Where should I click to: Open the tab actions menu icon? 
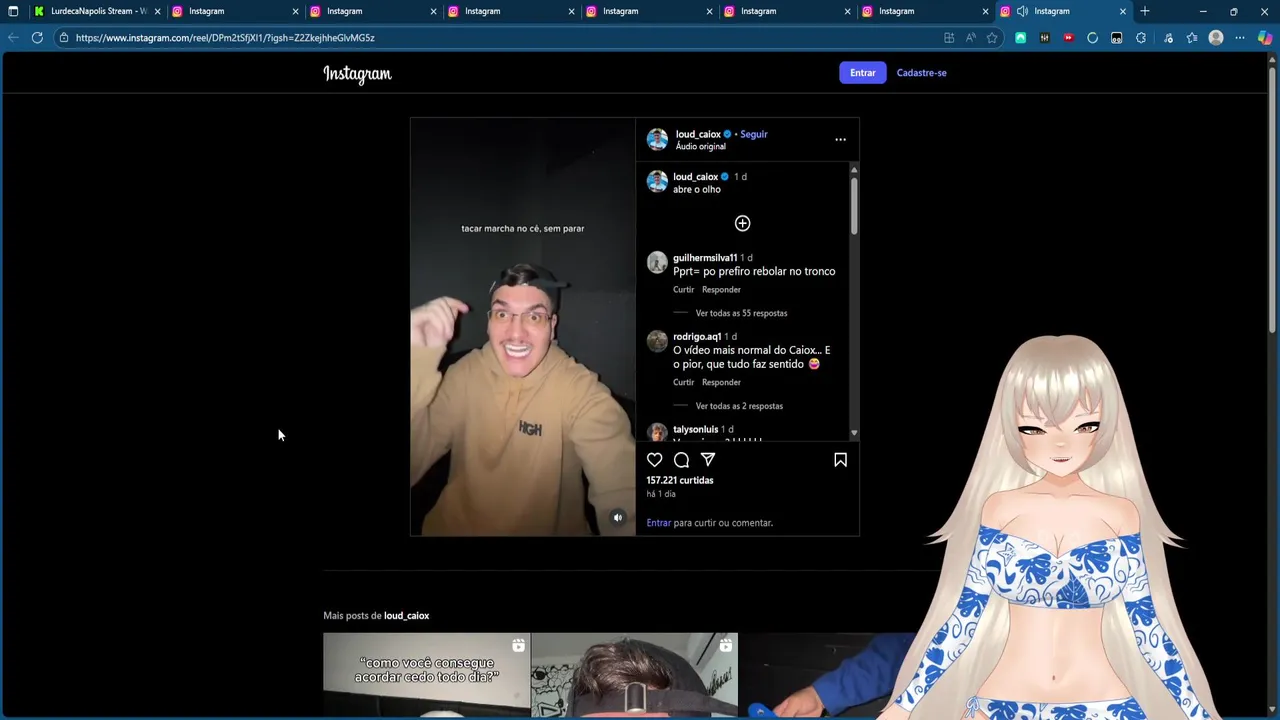point(13,11)
